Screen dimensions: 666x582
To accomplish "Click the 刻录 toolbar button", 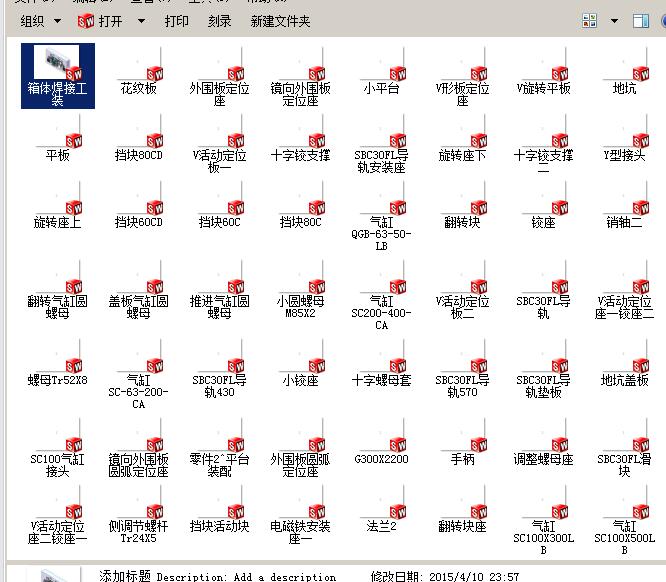I will tap(220, 21).
